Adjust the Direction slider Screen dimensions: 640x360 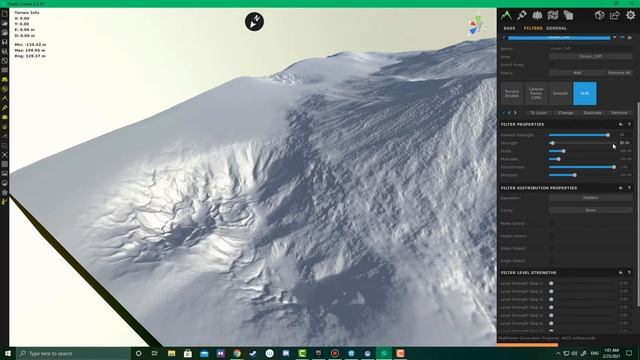pos(581,175)
